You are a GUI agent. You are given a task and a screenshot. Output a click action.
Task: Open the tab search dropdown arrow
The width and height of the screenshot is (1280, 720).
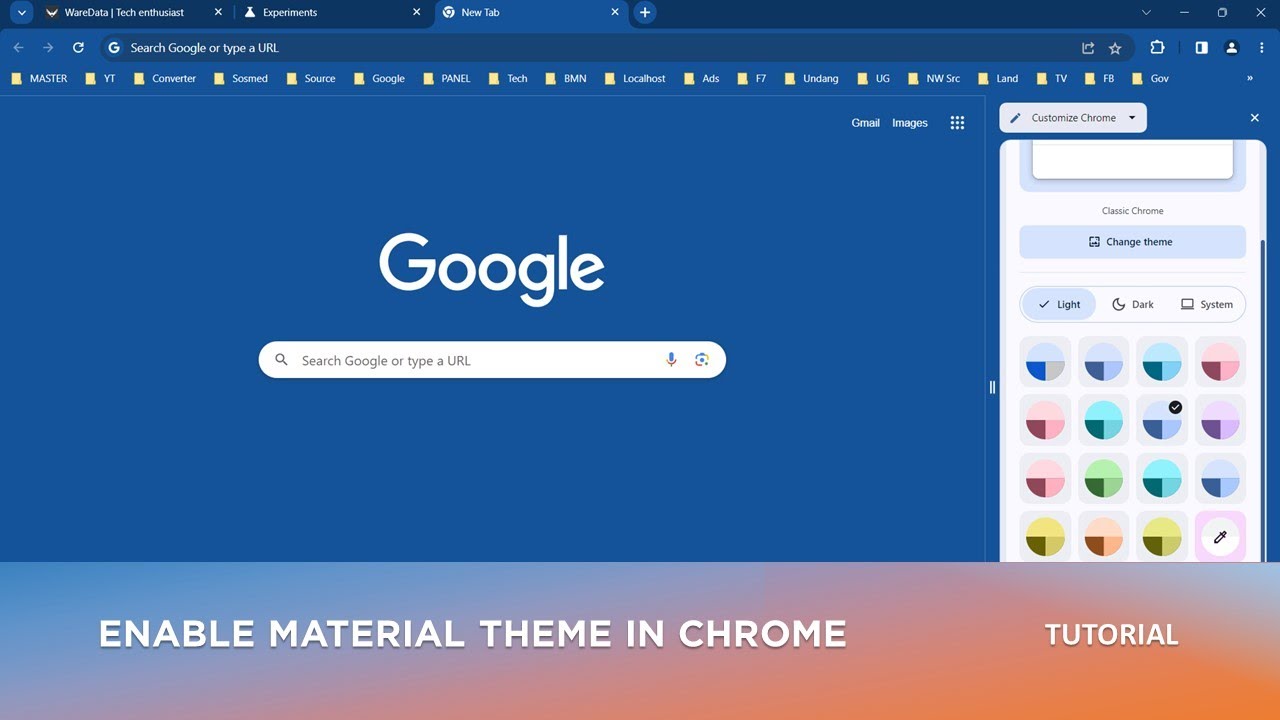[x=21, y=13]
